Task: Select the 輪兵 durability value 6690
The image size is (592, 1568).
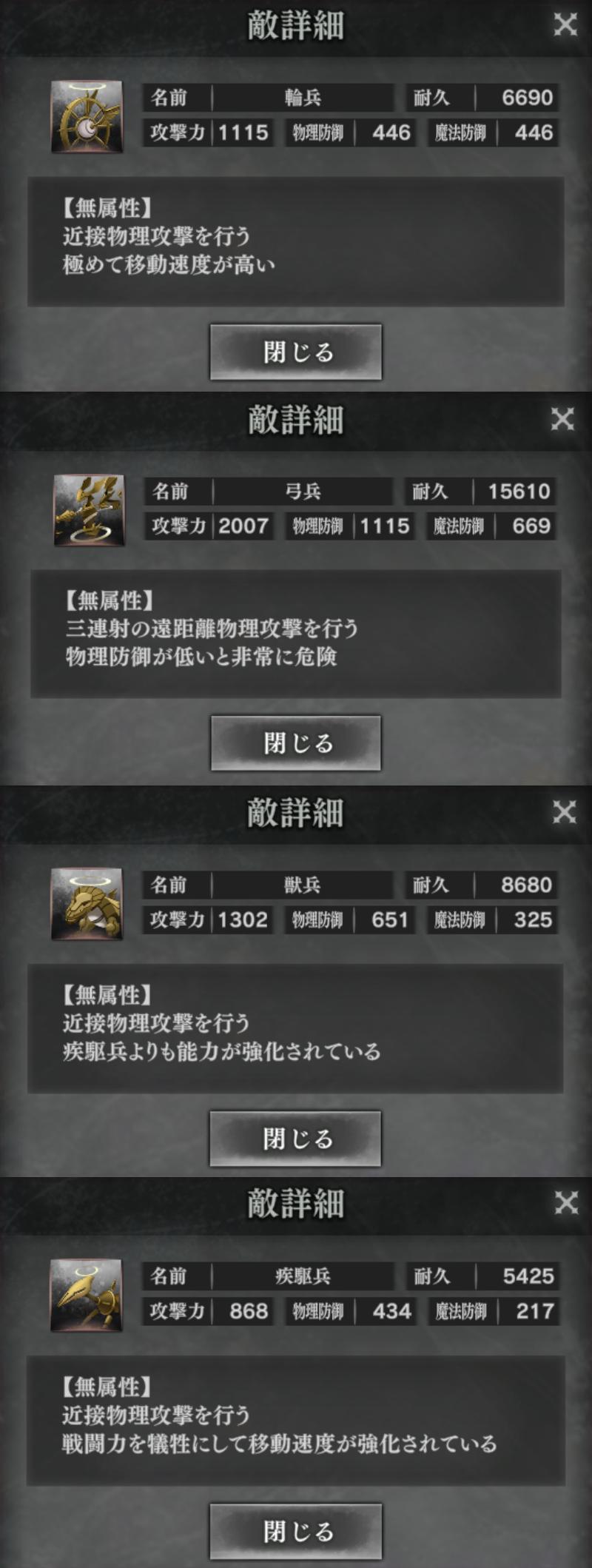Action: (x=528, y=97)
